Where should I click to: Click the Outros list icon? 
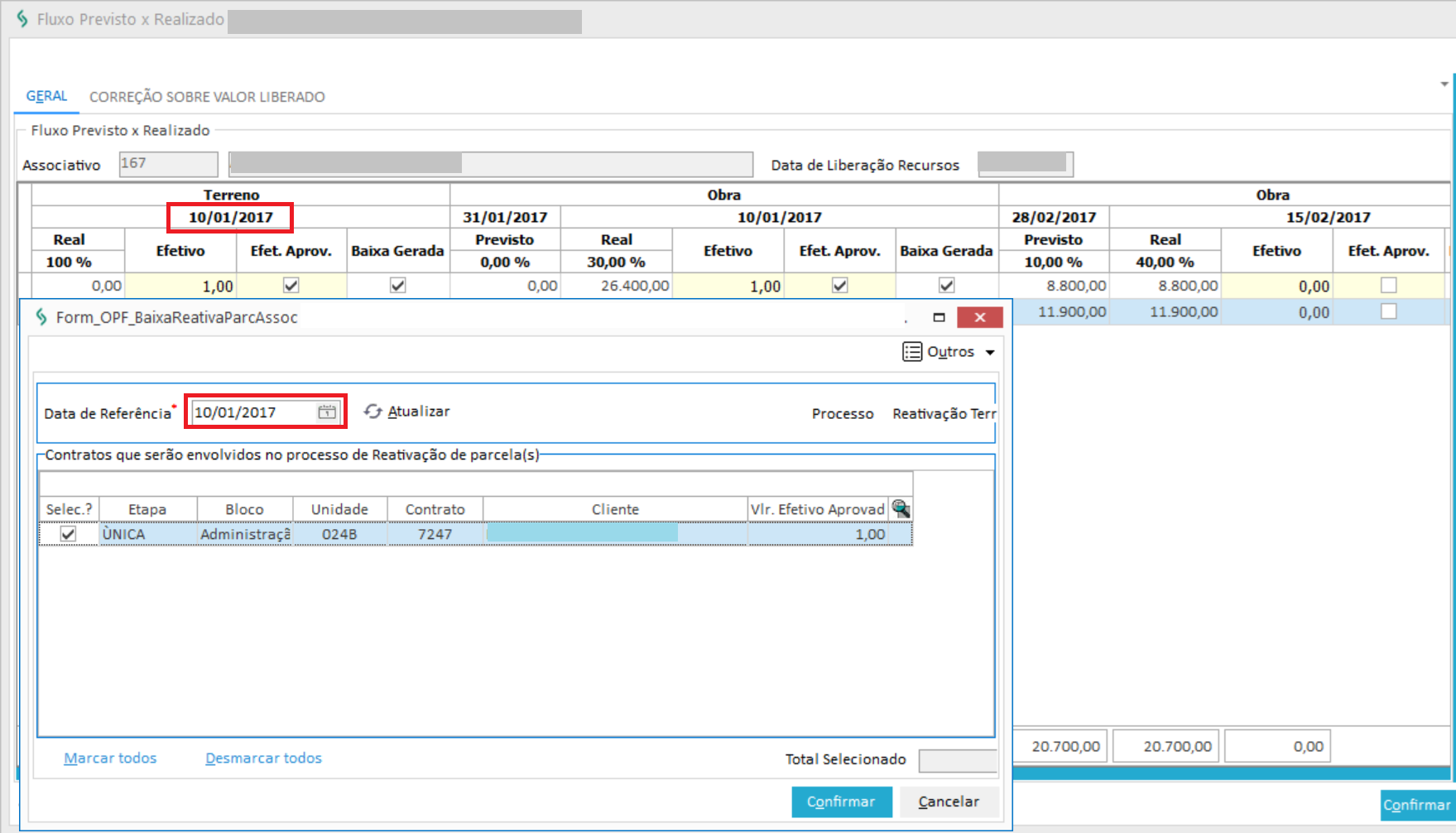[x=912, y=352]
